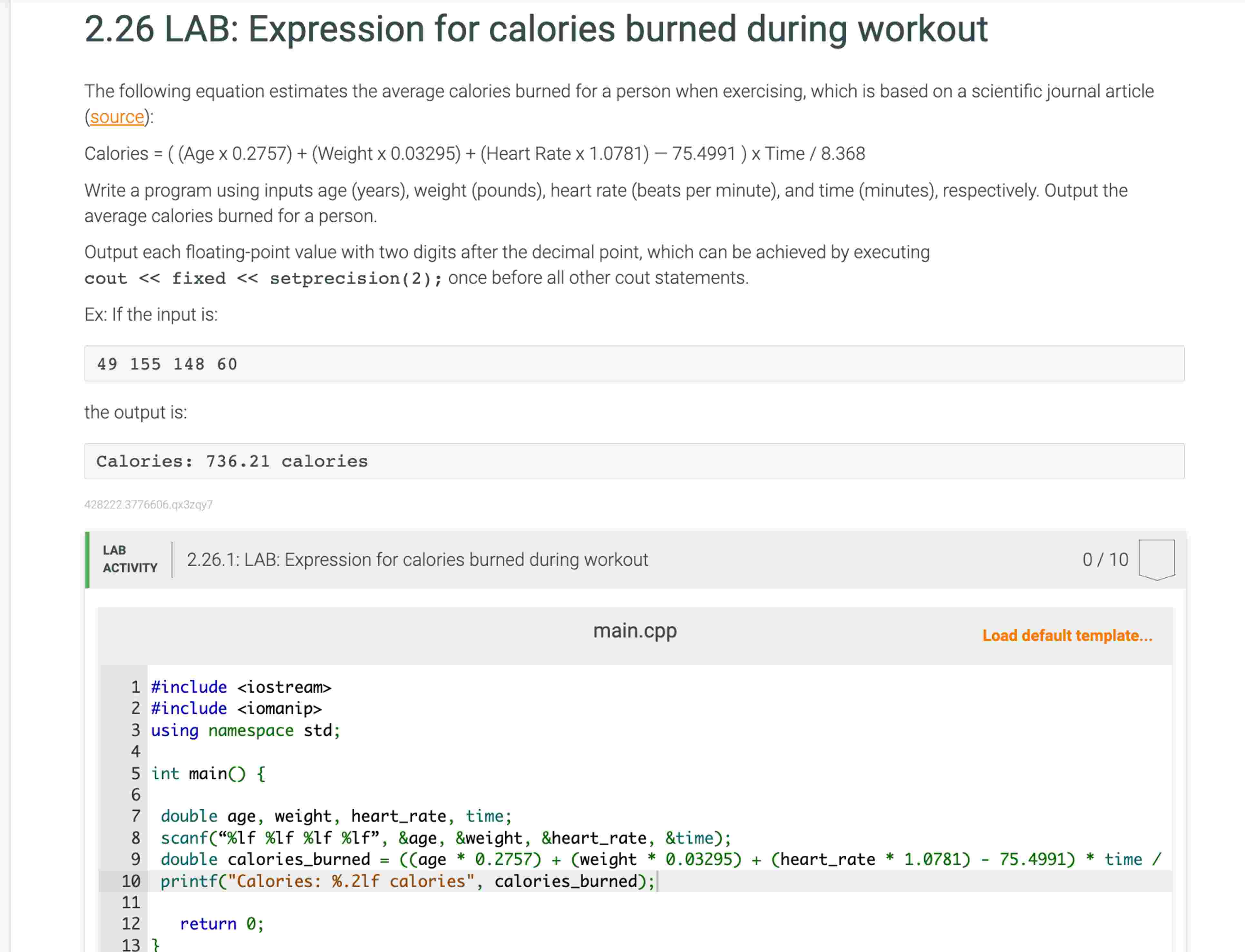Click the identifier text 428222.3776606.qx3zqy7
This screenshot has width=1245, height=952.
(x=148, y=504)
